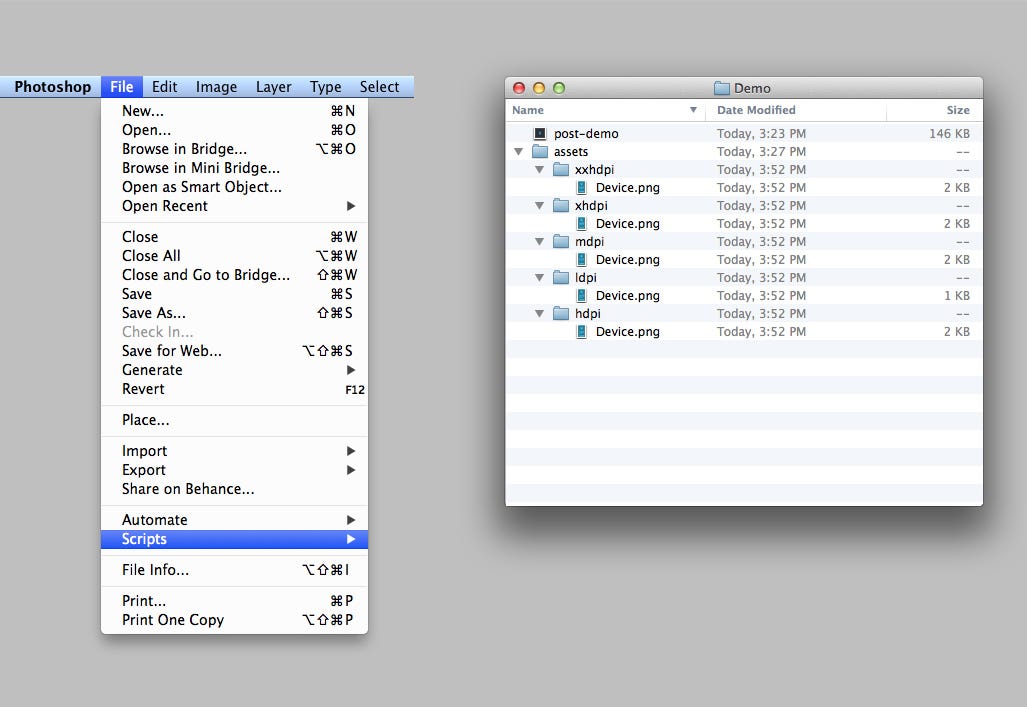Open the Import submenu
Screen dimensions: 1027x707
pos(234,451)
